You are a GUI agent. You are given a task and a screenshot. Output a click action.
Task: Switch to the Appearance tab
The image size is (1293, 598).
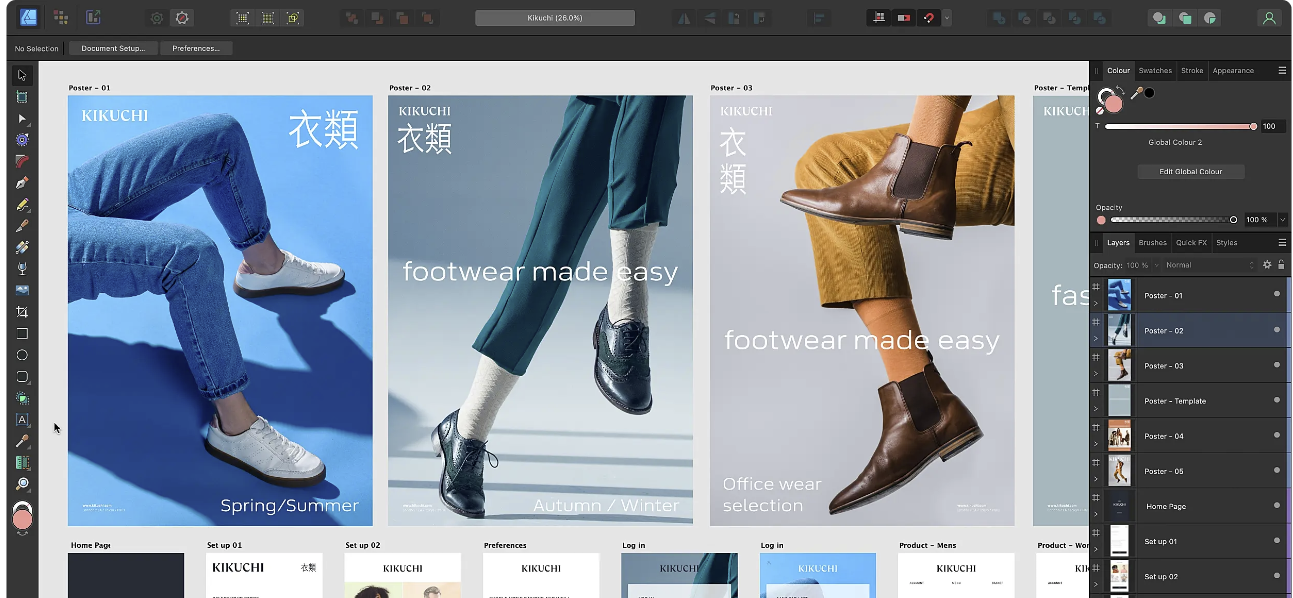coord(1233,70)
